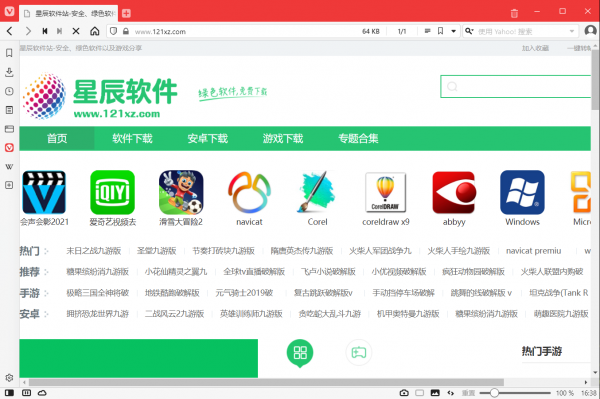The width and height of the screenshot is (600, 399).
Task: Click the 加入收藏 link
Action: pyautogui.click(x=535, y=48)
